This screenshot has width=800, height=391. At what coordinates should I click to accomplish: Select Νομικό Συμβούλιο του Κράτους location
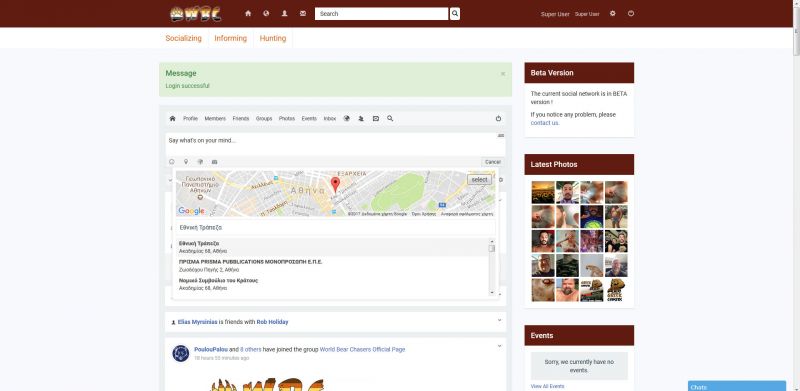pyautogui.click(x=332, y=284)
